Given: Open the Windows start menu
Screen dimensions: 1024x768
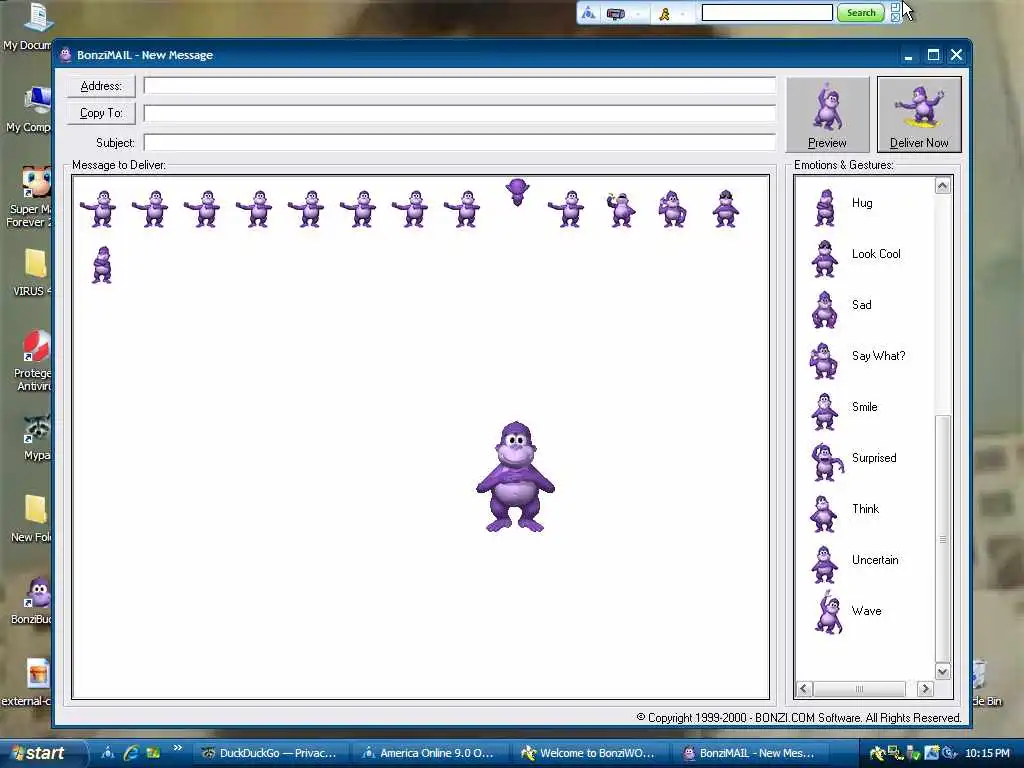Looking at the screenshot, I should [x=42, y=753].
